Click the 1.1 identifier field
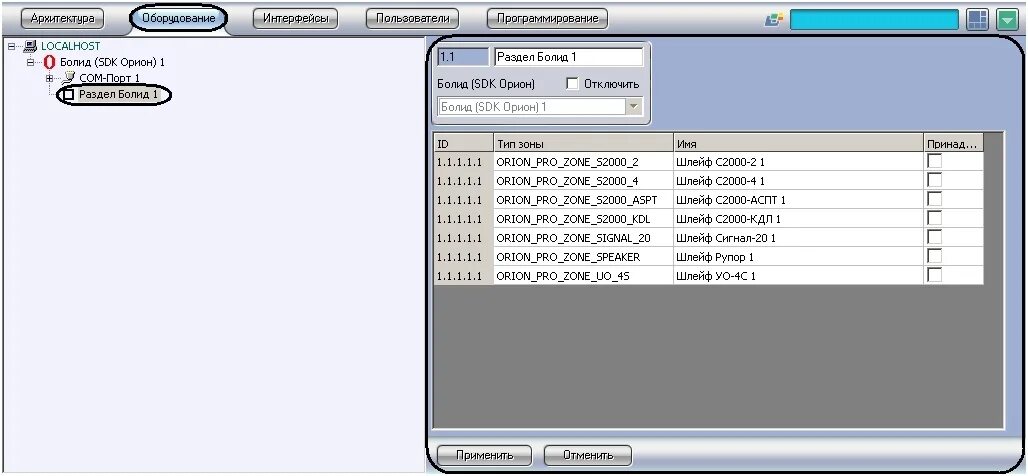 pyautogui.click(x=464, y=57)
